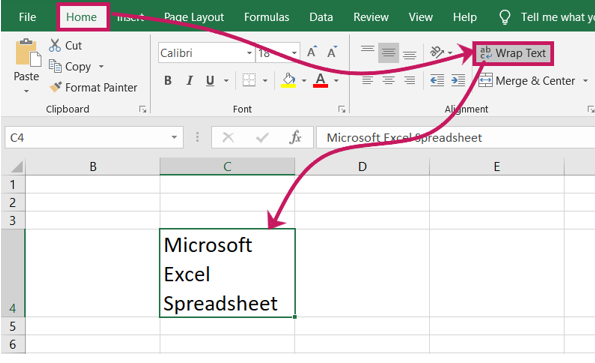
Task: Decrease font size with smaller A
Action: (332, 52)
